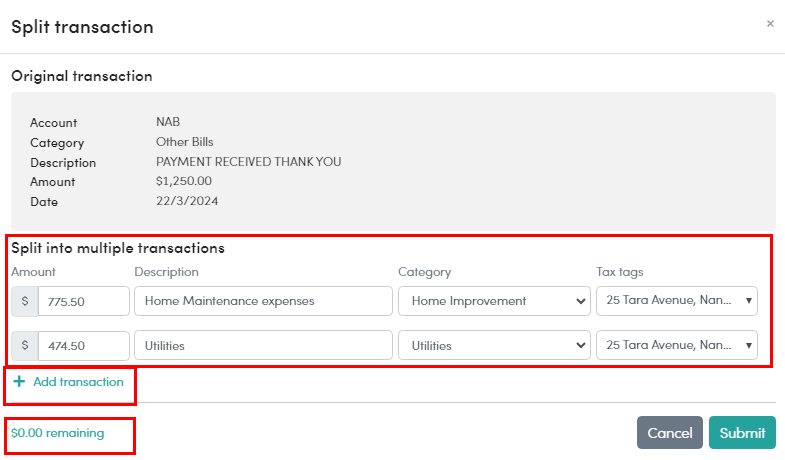Click the $0.00 remaining indicator
This screenshot has width=785, height=460.
(58, 433)
